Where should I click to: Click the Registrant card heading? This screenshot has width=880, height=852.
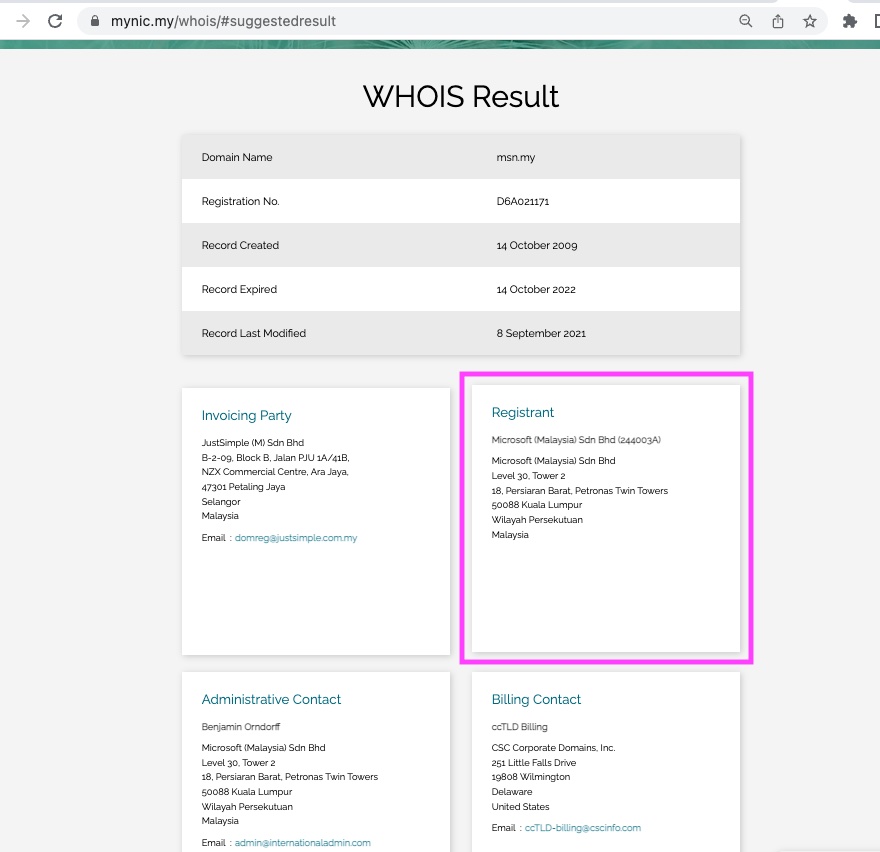tap(523, 413)
